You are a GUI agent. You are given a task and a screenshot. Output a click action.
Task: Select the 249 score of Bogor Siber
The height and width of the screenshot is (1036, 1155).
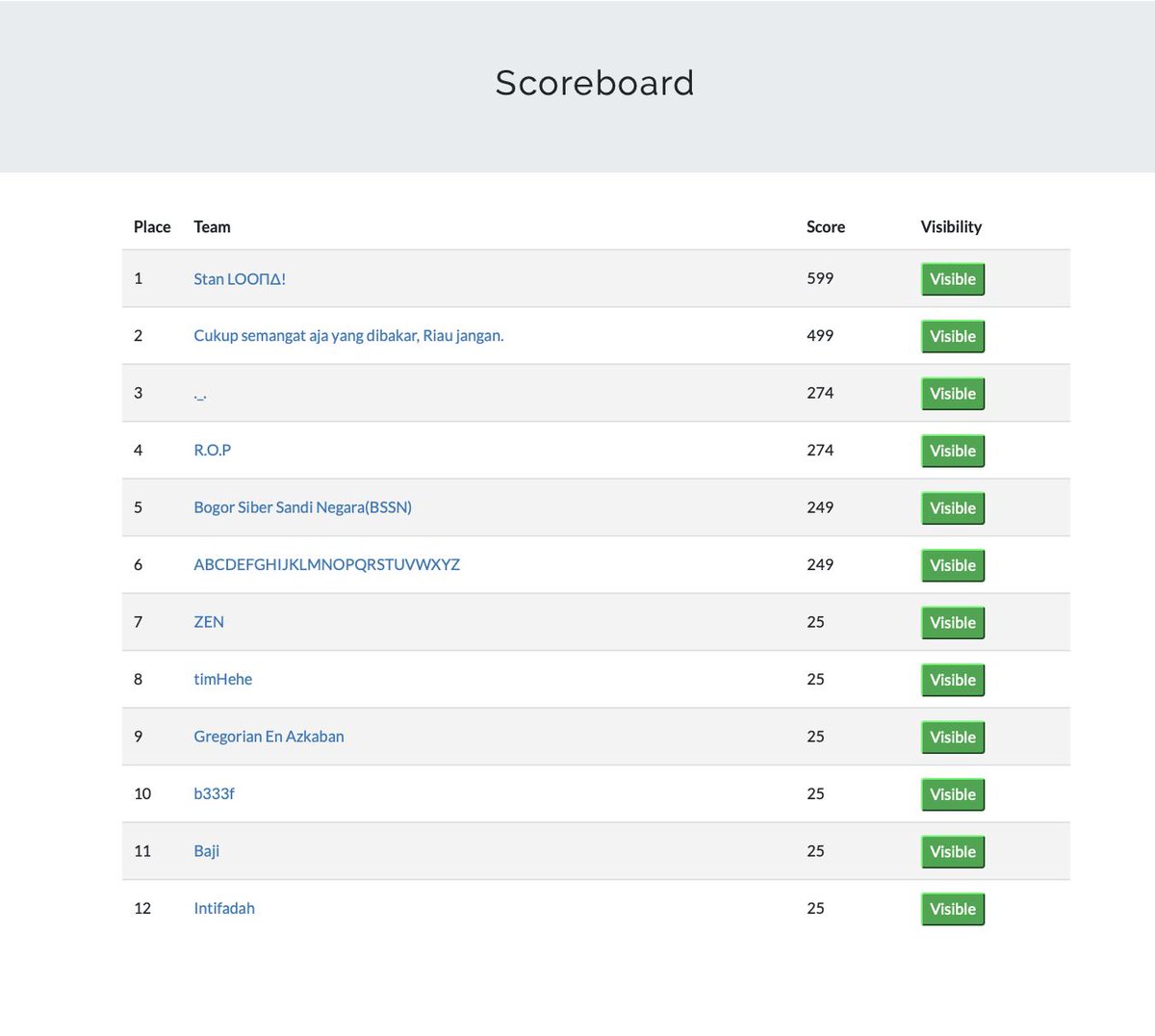click(x=820, y=507)
